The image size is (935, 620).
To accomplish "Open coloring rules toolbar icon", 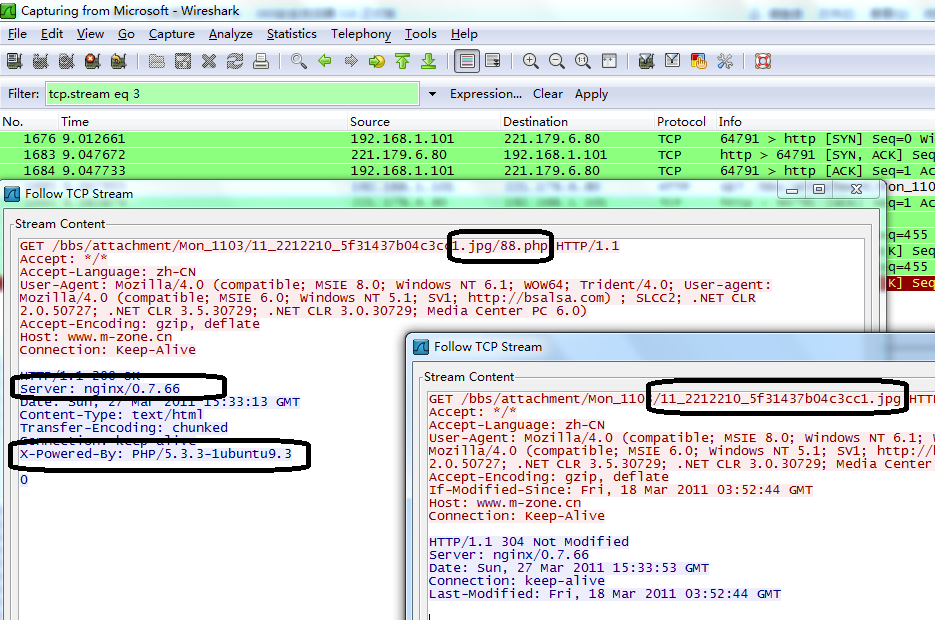I will [x=698, y=61].
